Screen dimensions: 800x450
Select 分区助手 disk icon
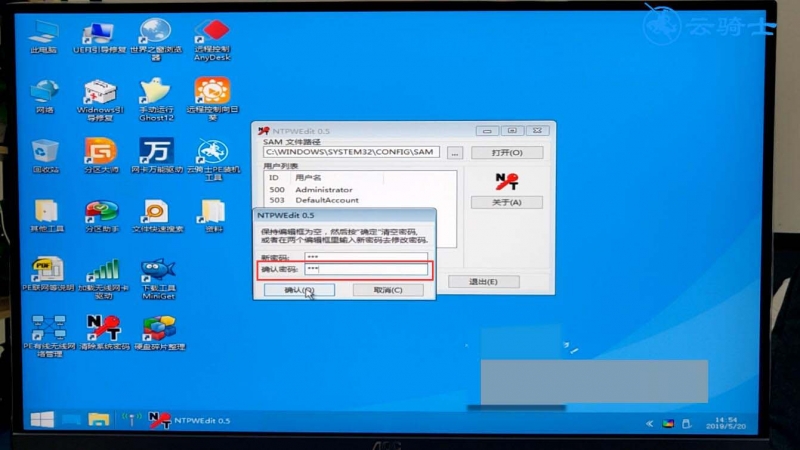point(102,216)
